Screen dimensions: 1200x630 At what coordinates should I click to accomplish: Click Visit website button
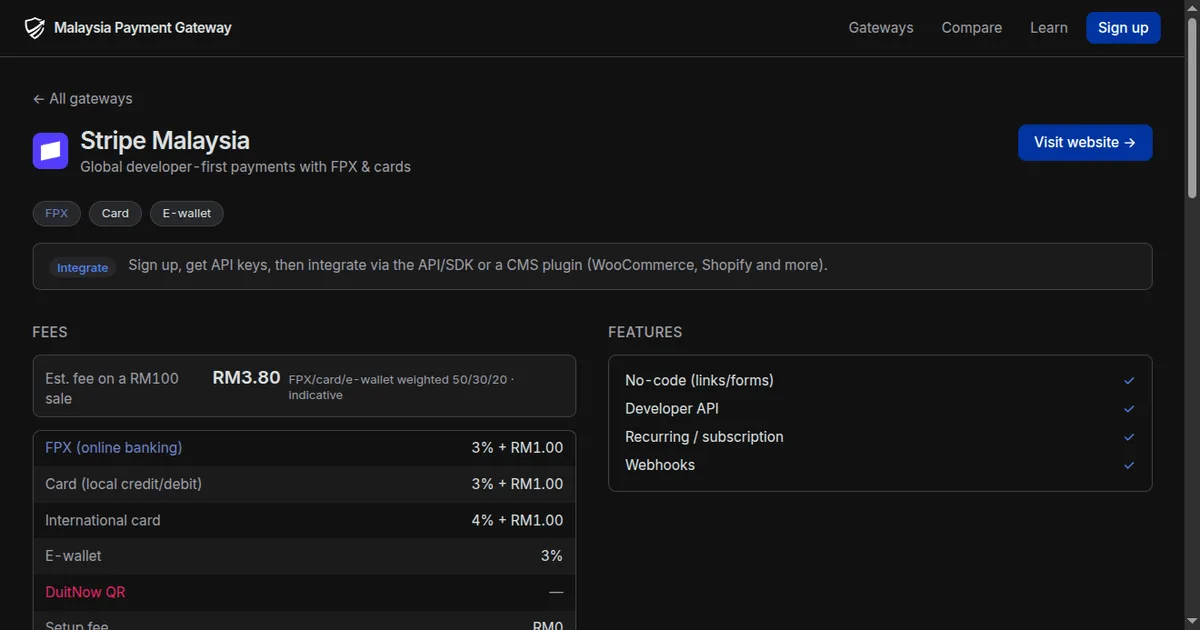(1085, 143)
